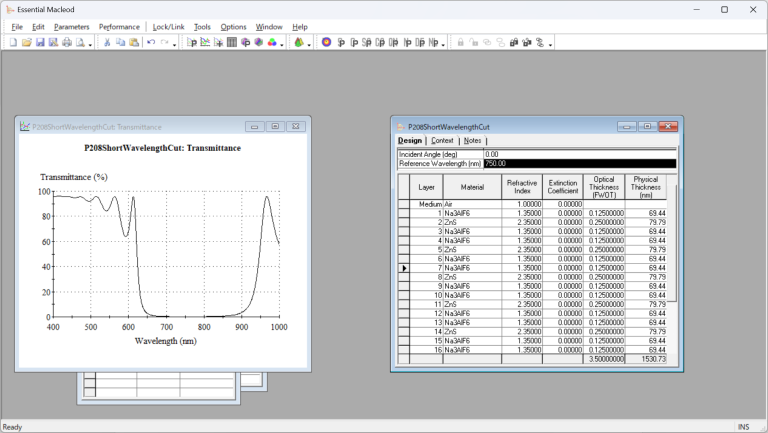The width and height of the screenshot is (768, 433).
Task: Switch to the Notes tab
Action: [x=473, y=141]
